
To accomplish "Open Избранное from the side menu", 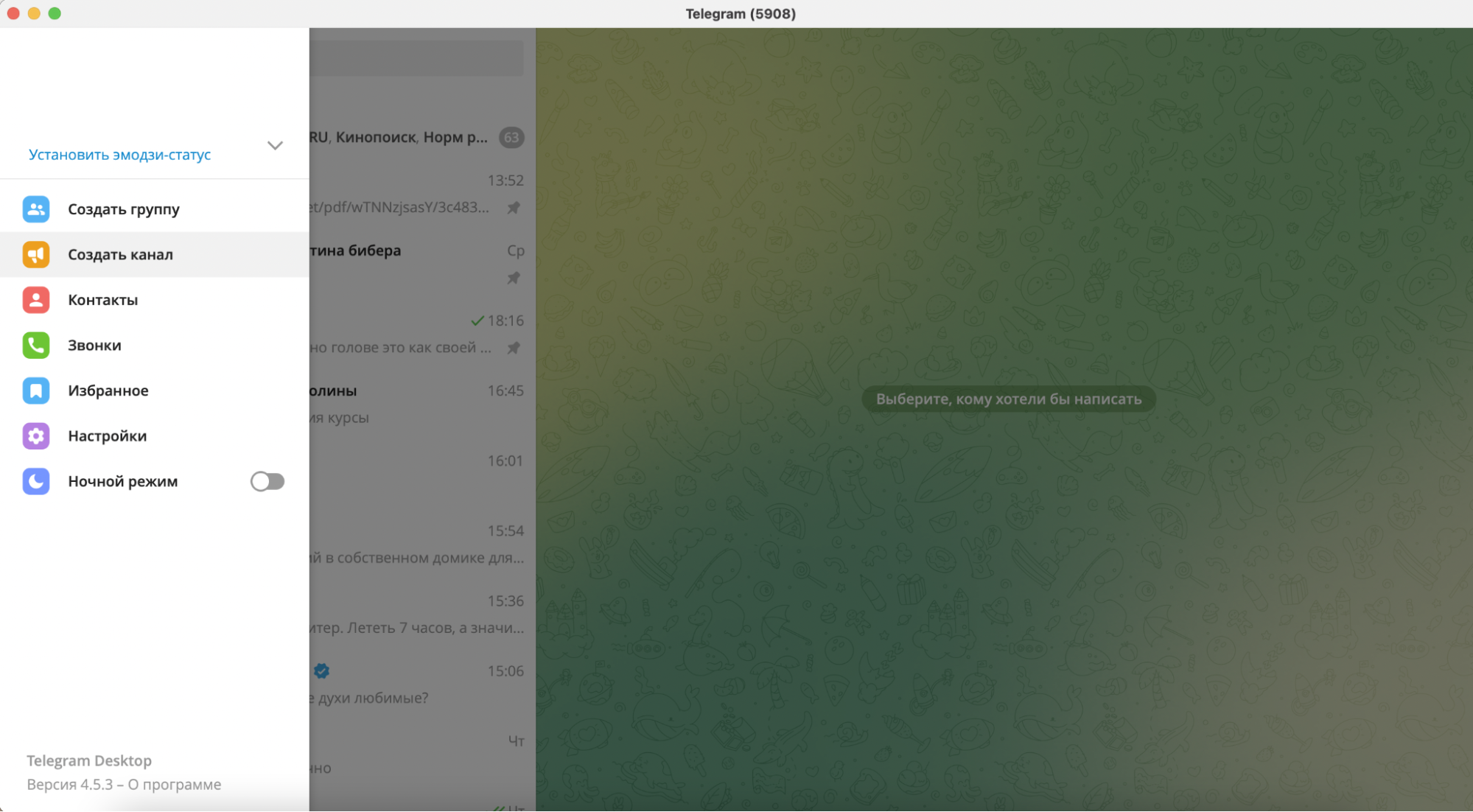I will [x=155, y=391].
